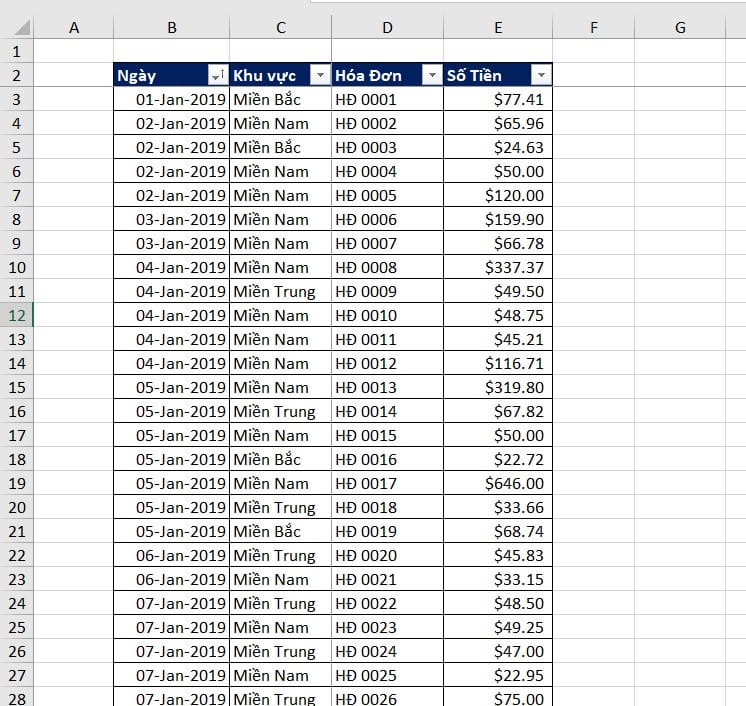Select the HĐ 0020 invoice cell
This screenshot has width=746, height=706.
coord(387,555)
